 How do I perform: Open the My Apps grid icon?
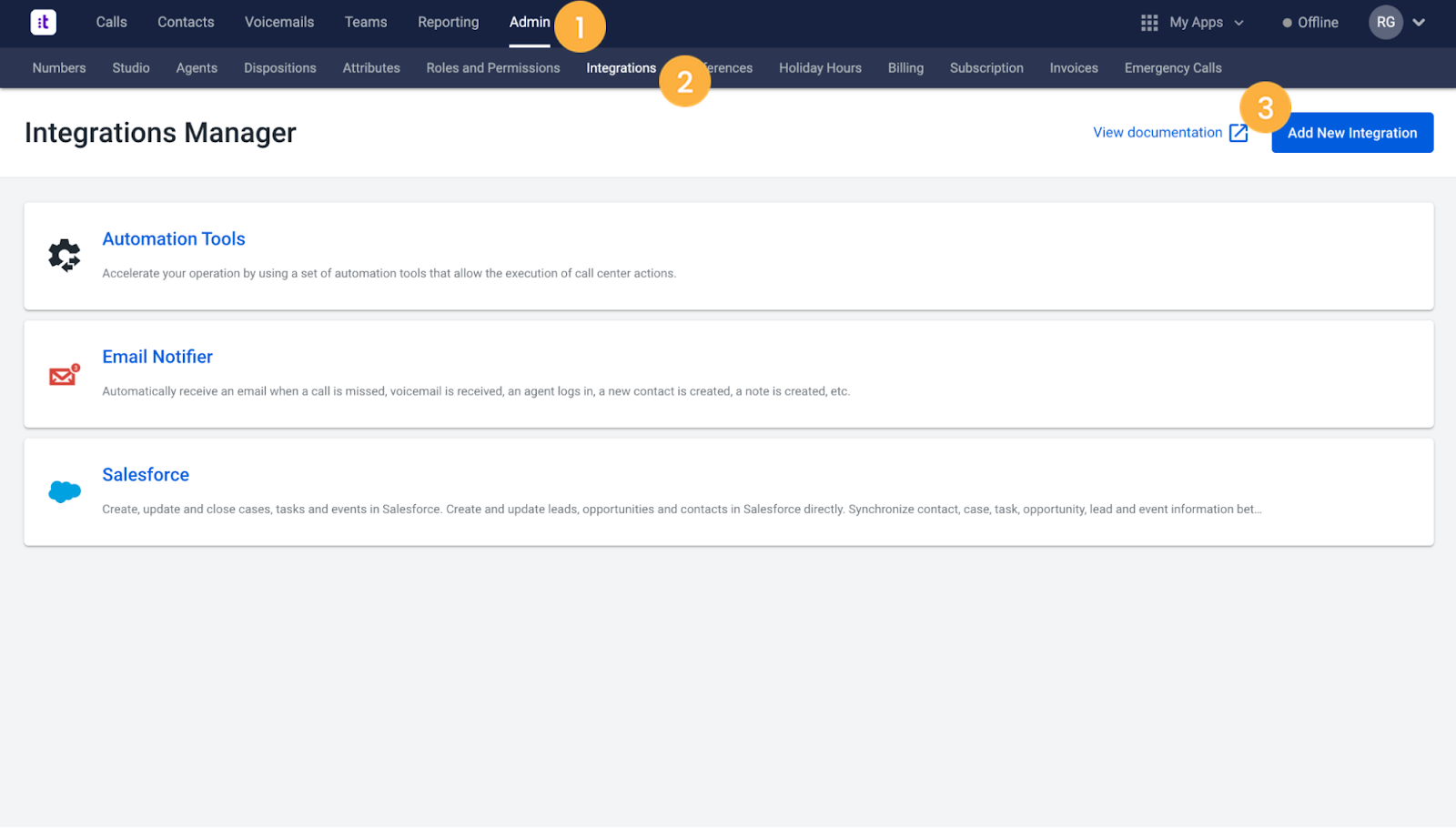pyautogui.click(x=1149, y=22)
